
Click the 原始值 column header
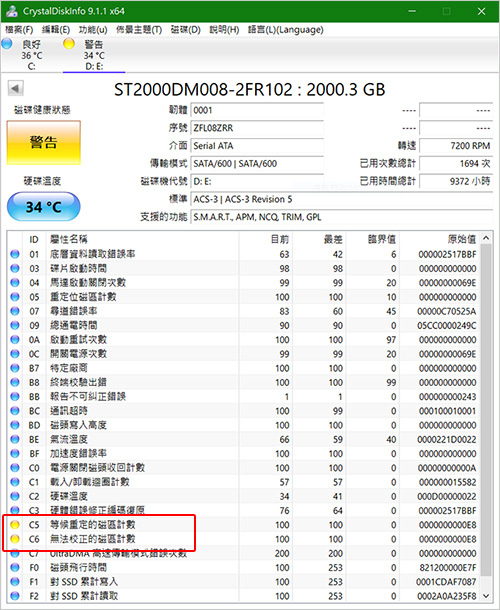[x=440, y=239]
